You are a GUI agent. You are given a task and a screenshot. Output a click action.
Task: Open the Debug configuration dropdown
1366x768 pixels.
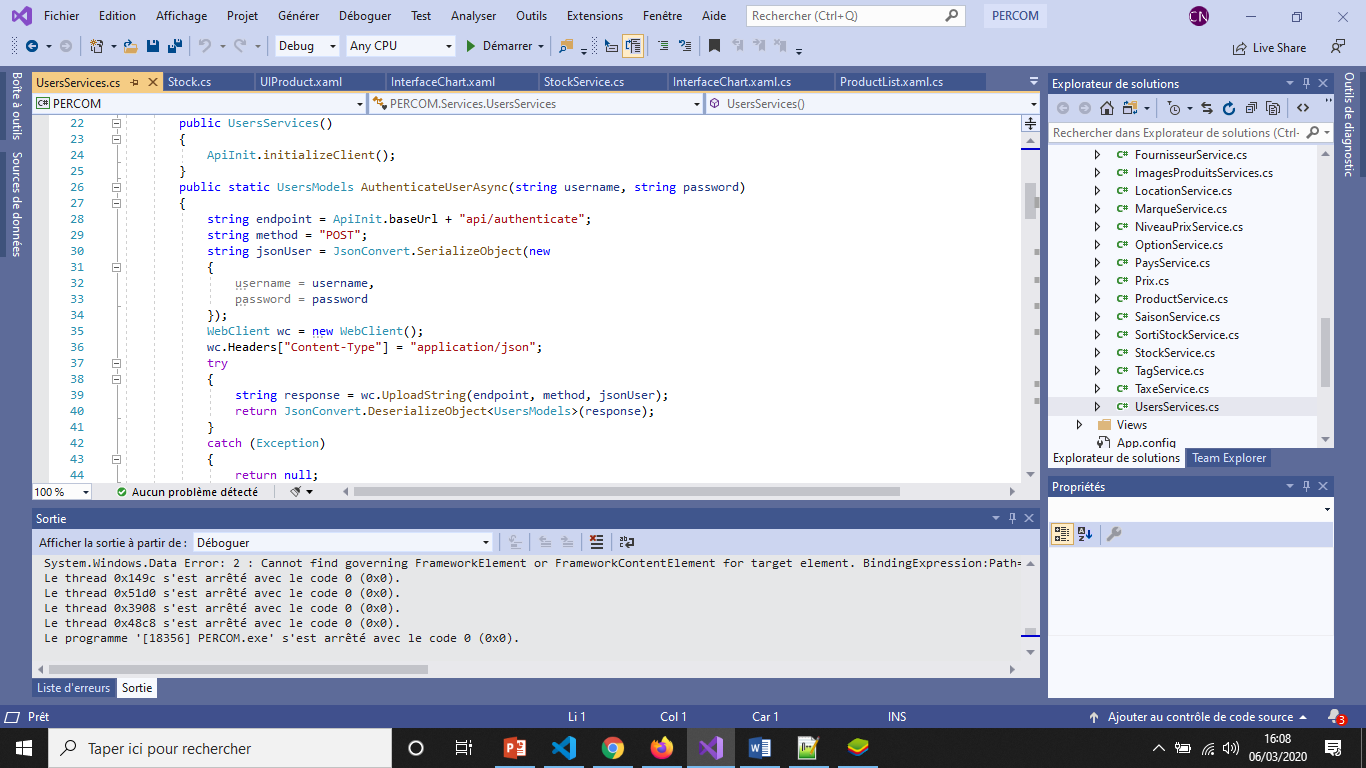309,46
